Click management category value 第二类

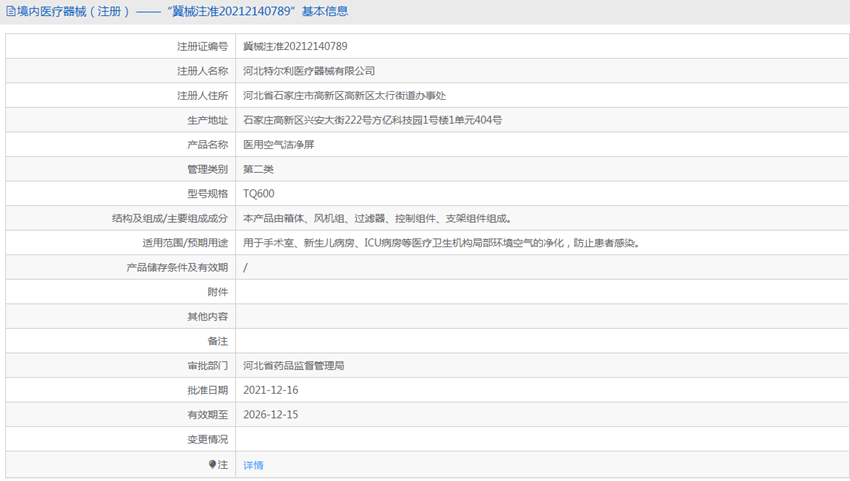pyautogui.click(x=258, y=169)
